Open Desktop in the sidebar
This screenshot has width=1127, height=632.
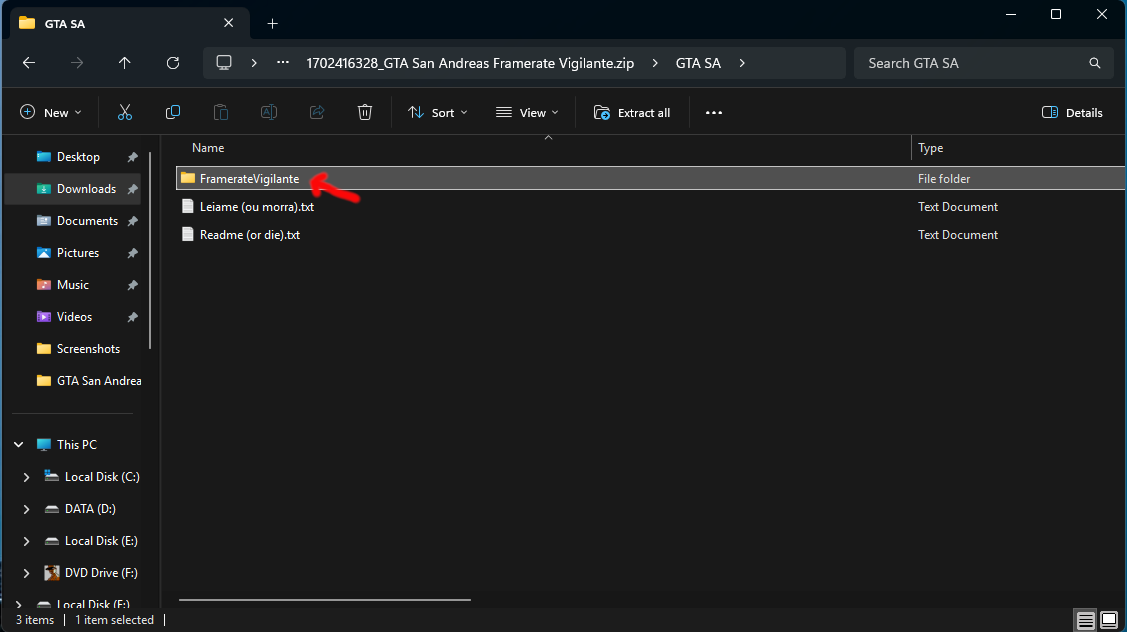[78, 157]
